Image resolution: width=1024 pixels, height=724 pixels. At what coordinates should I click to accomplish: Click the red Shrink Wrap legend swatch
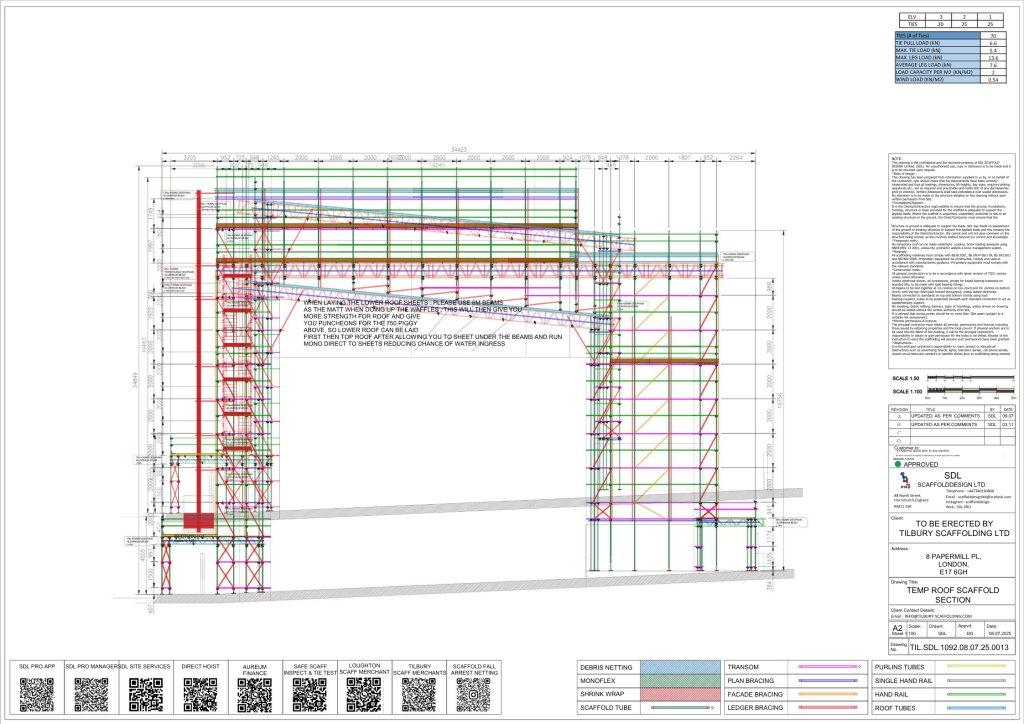click(x=680, y=694)
